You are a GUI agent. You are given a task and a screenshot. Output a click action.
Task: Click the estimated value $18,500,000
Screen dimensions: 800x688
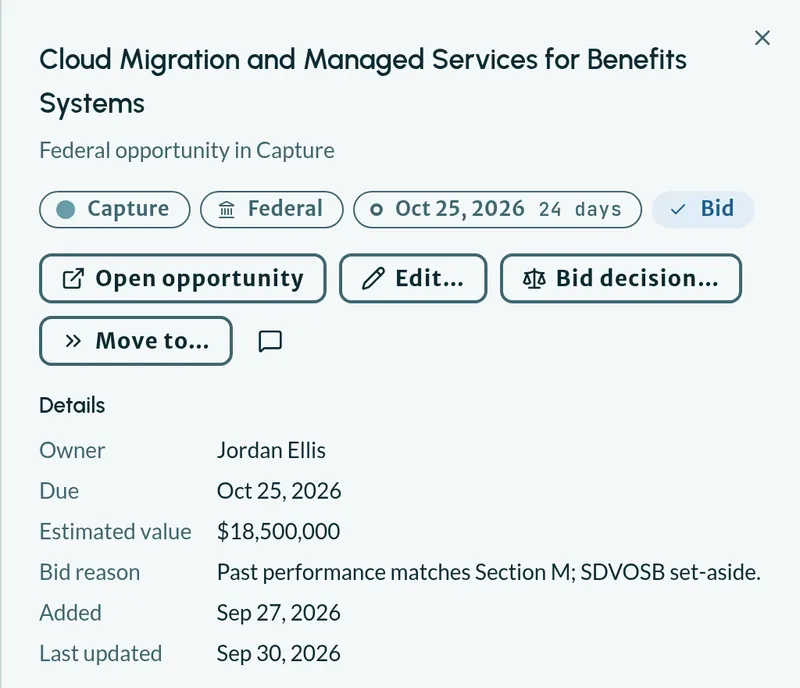pos(279,532)
